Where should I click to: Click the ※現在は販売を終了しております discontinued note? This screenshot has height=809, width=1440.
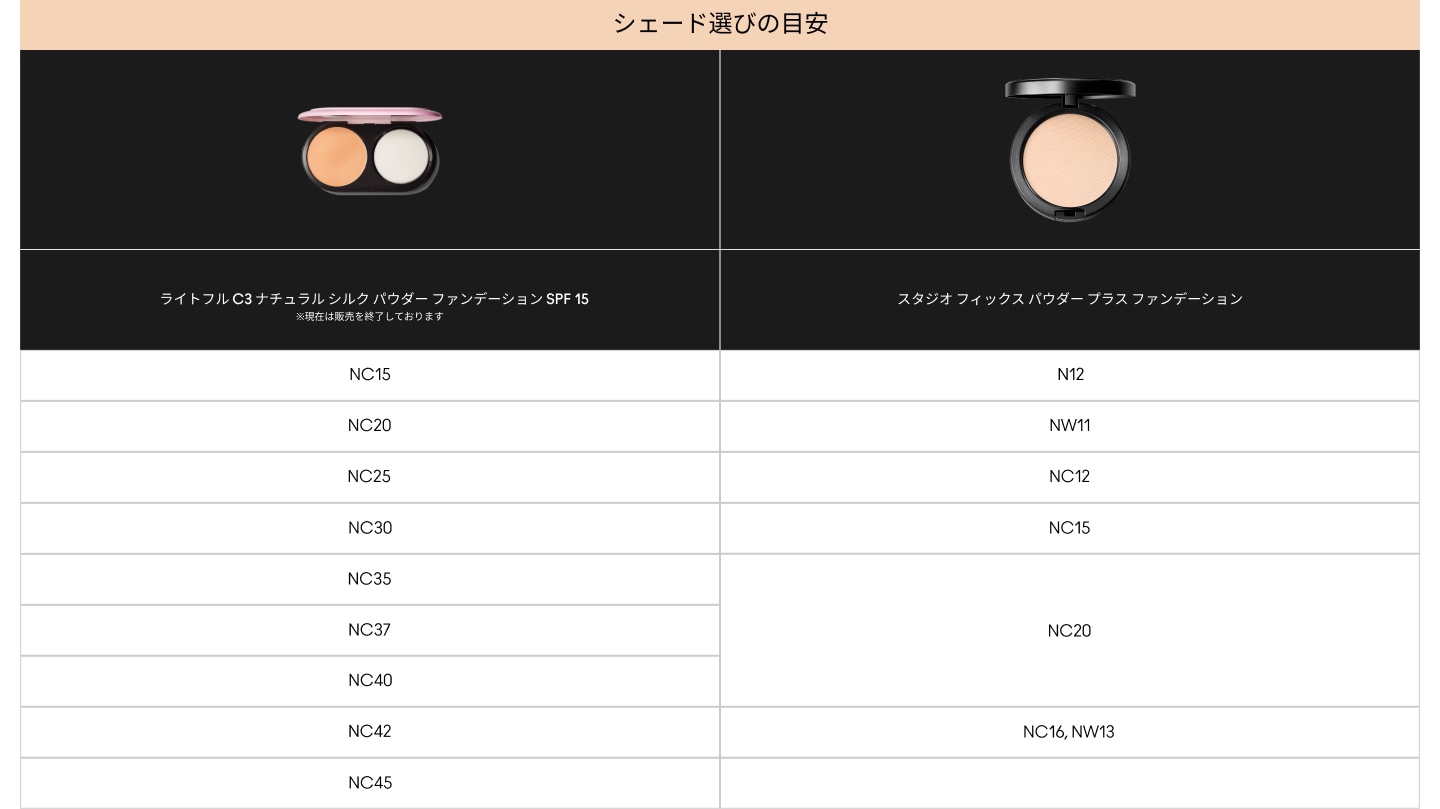click(369, 316)
